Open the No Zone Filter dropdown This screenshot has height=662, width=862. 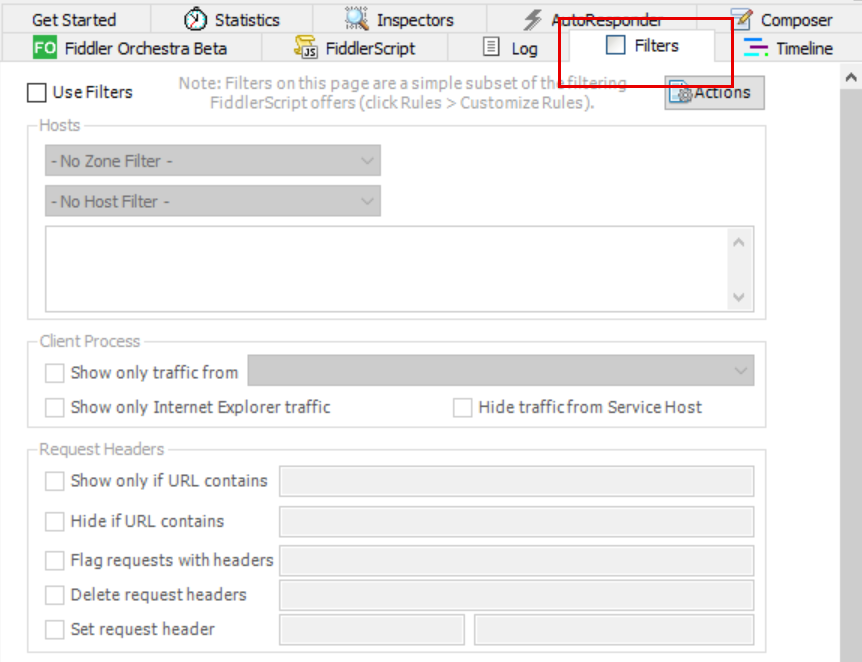click(x=213, y=161)
